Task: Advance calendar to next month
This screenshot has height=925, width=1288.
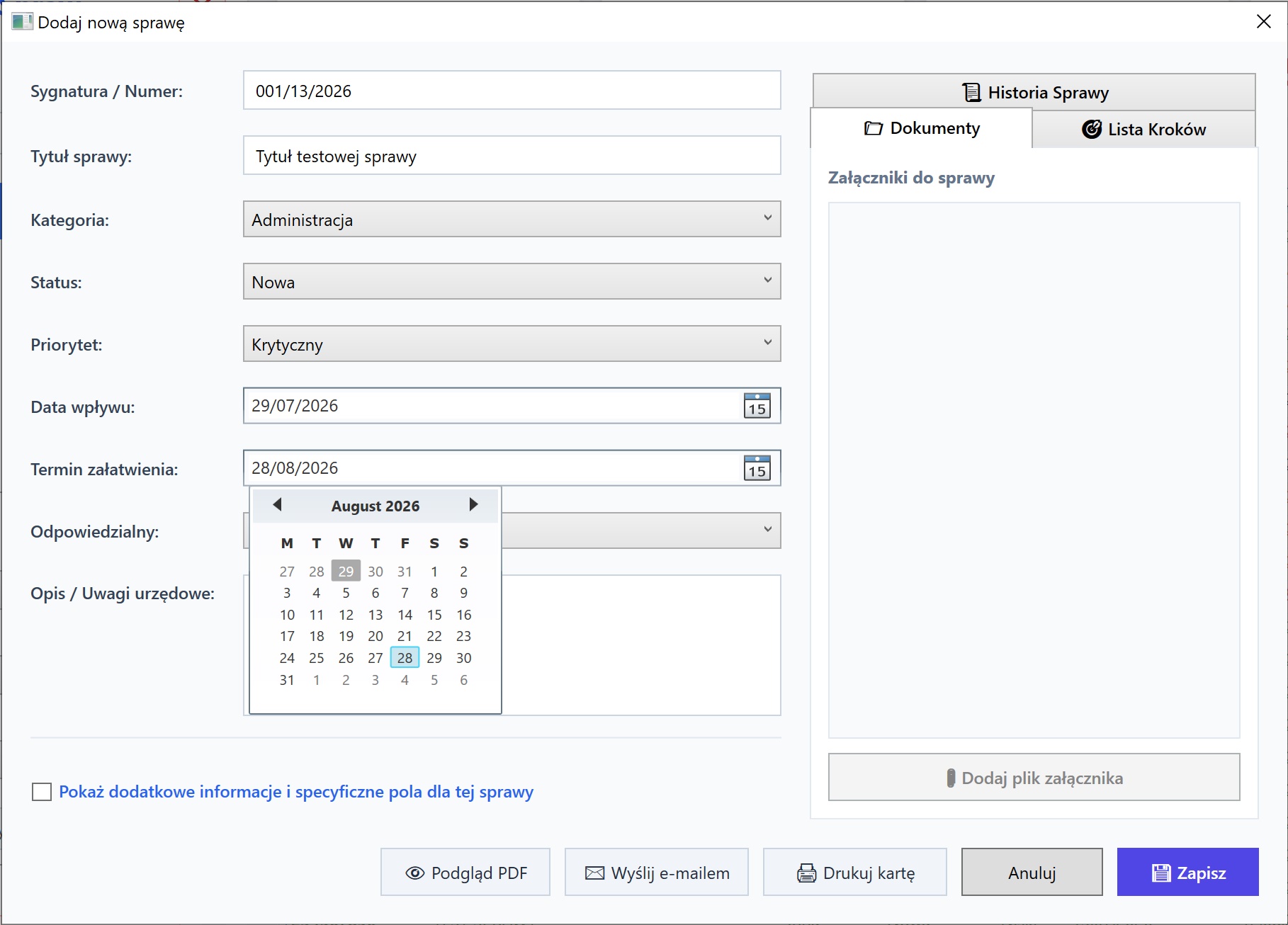Action: pyautogui.click(x=473, y=504)
